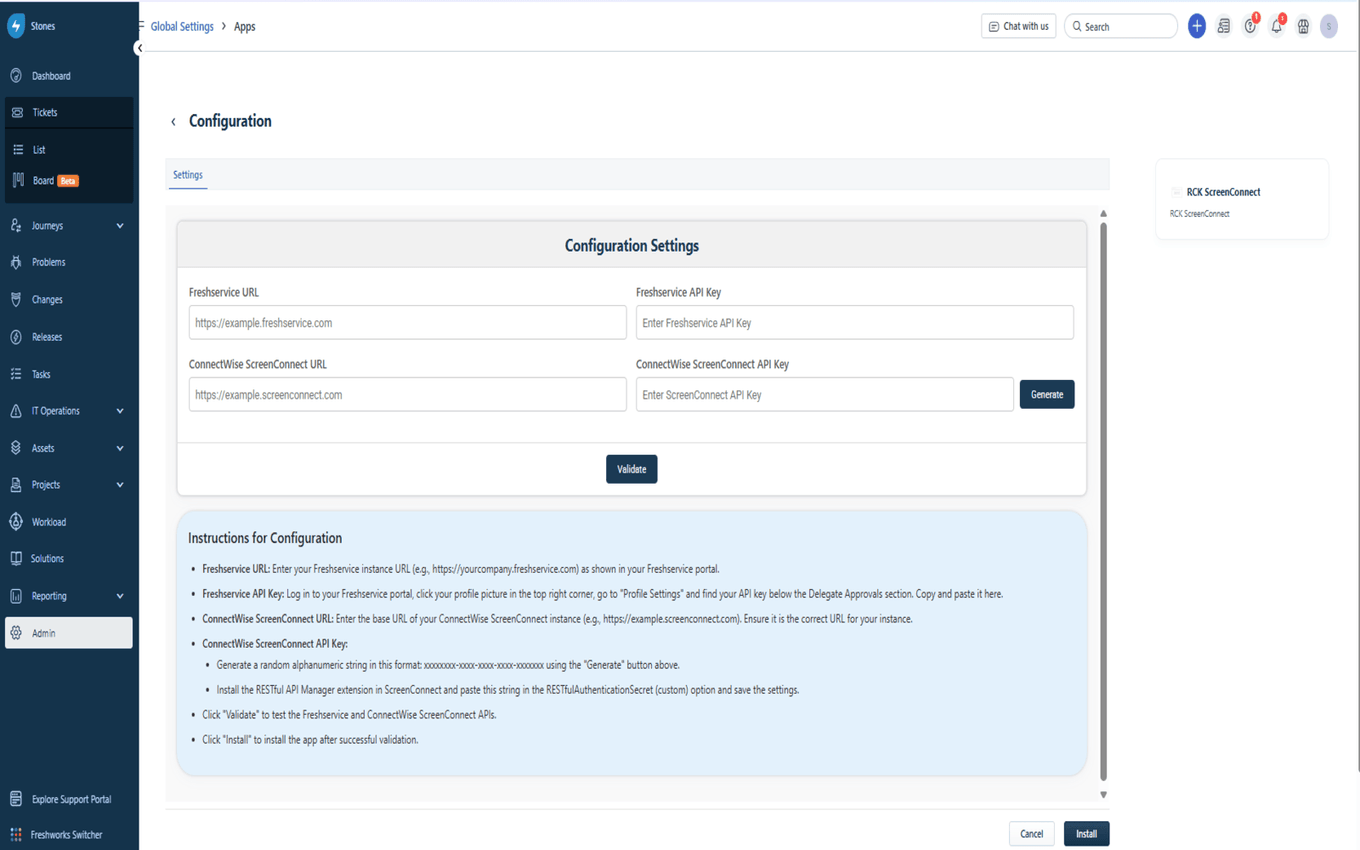Open Chat with us
The height and width of the screenshot is (850, 1360).
point(1019,27)
